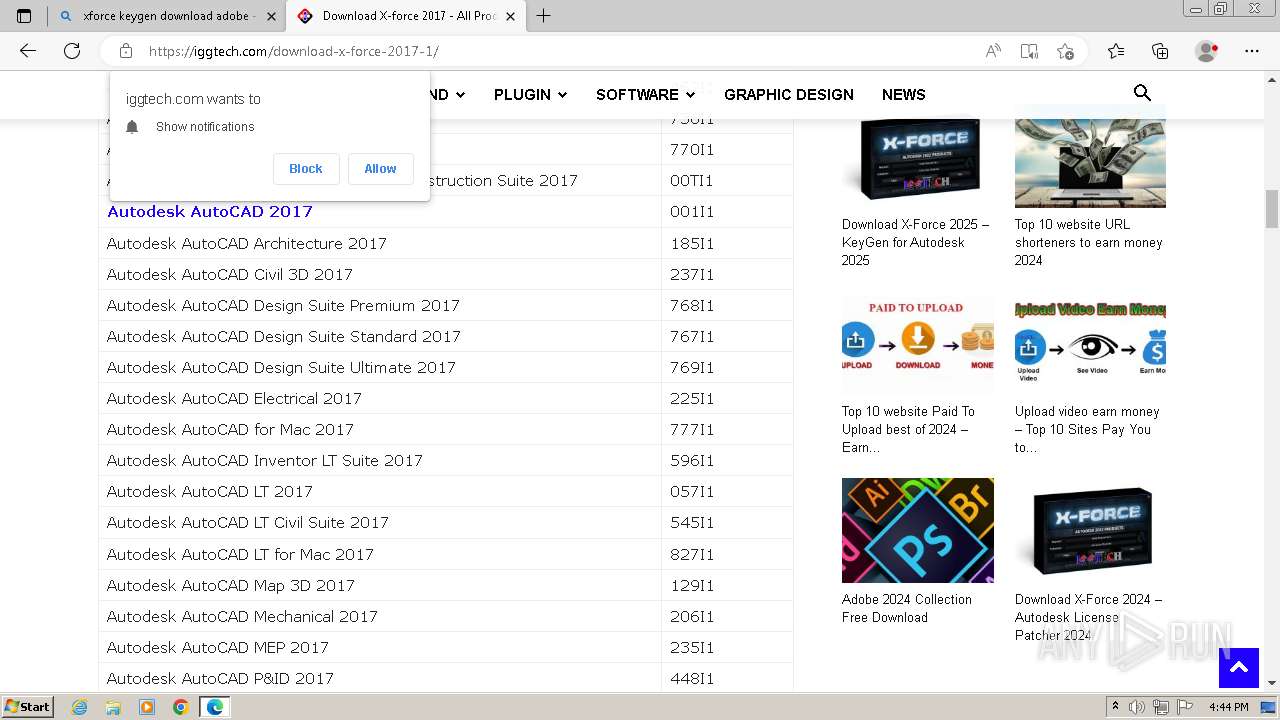Select the Autodesk AutoCAD for Mac 2017 row

pos(446,429)
